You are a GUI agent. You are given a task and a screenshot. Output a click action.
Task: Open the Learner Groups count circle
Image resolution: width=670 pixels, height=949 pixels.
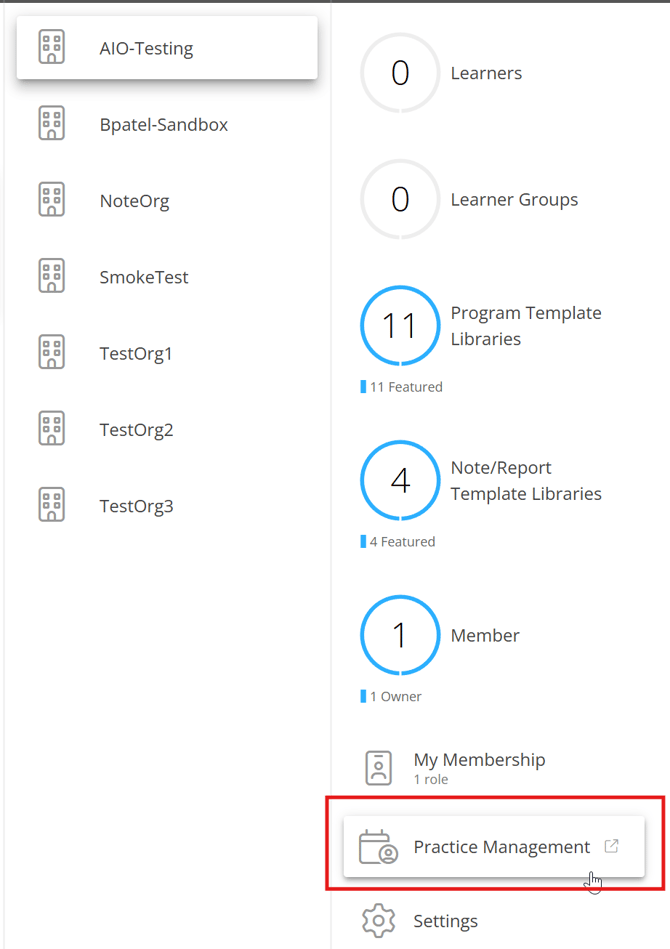click(x=400, y=200)
